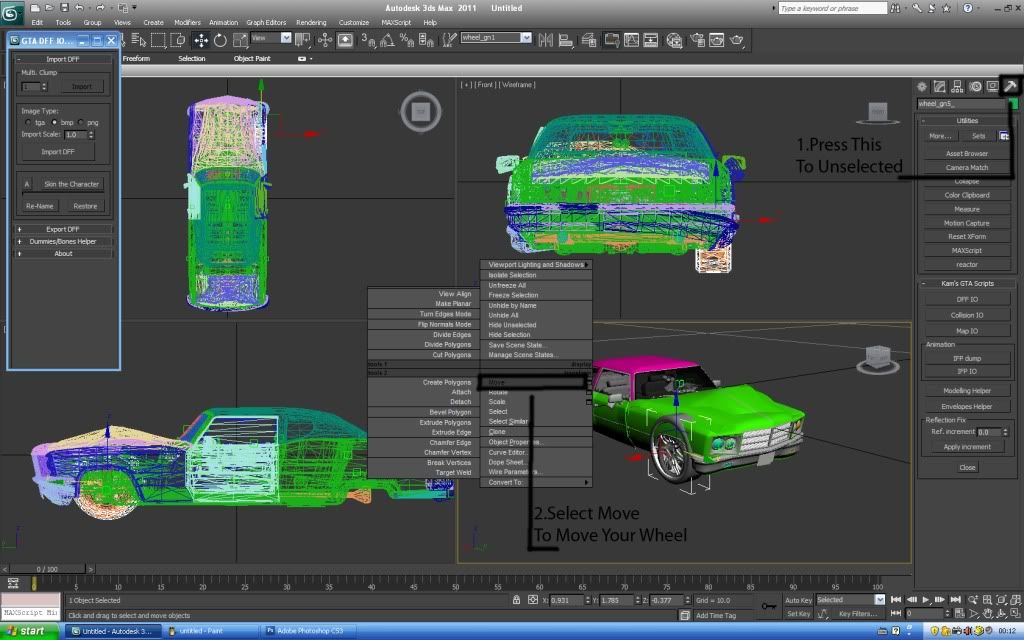Collapse the Kam's GTA Scripts rollout
This screenshot has width=1024, height=640.
(x=967, y=283)
